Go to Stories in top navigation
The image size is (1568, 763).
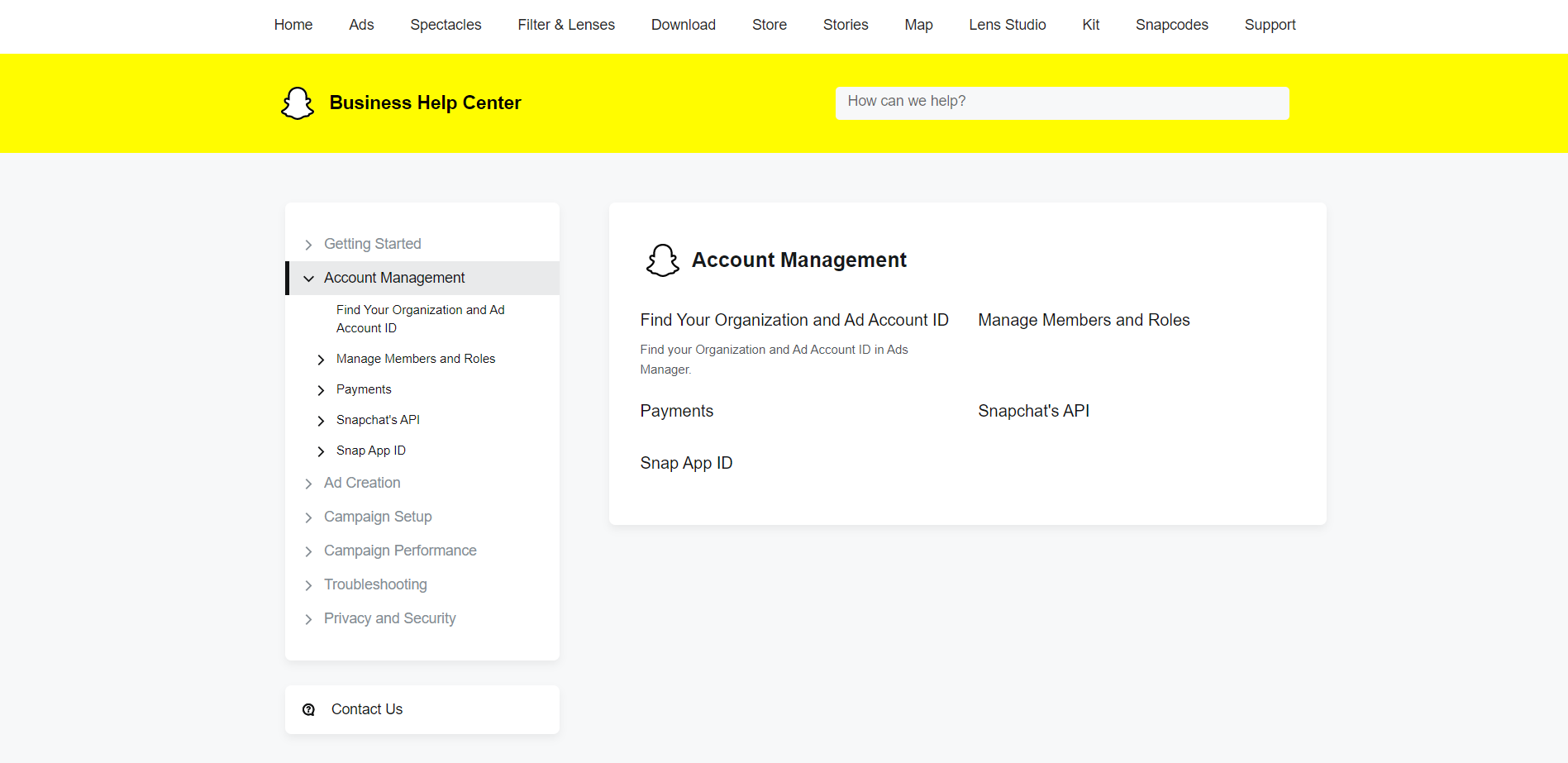click(x=846, y=25)
